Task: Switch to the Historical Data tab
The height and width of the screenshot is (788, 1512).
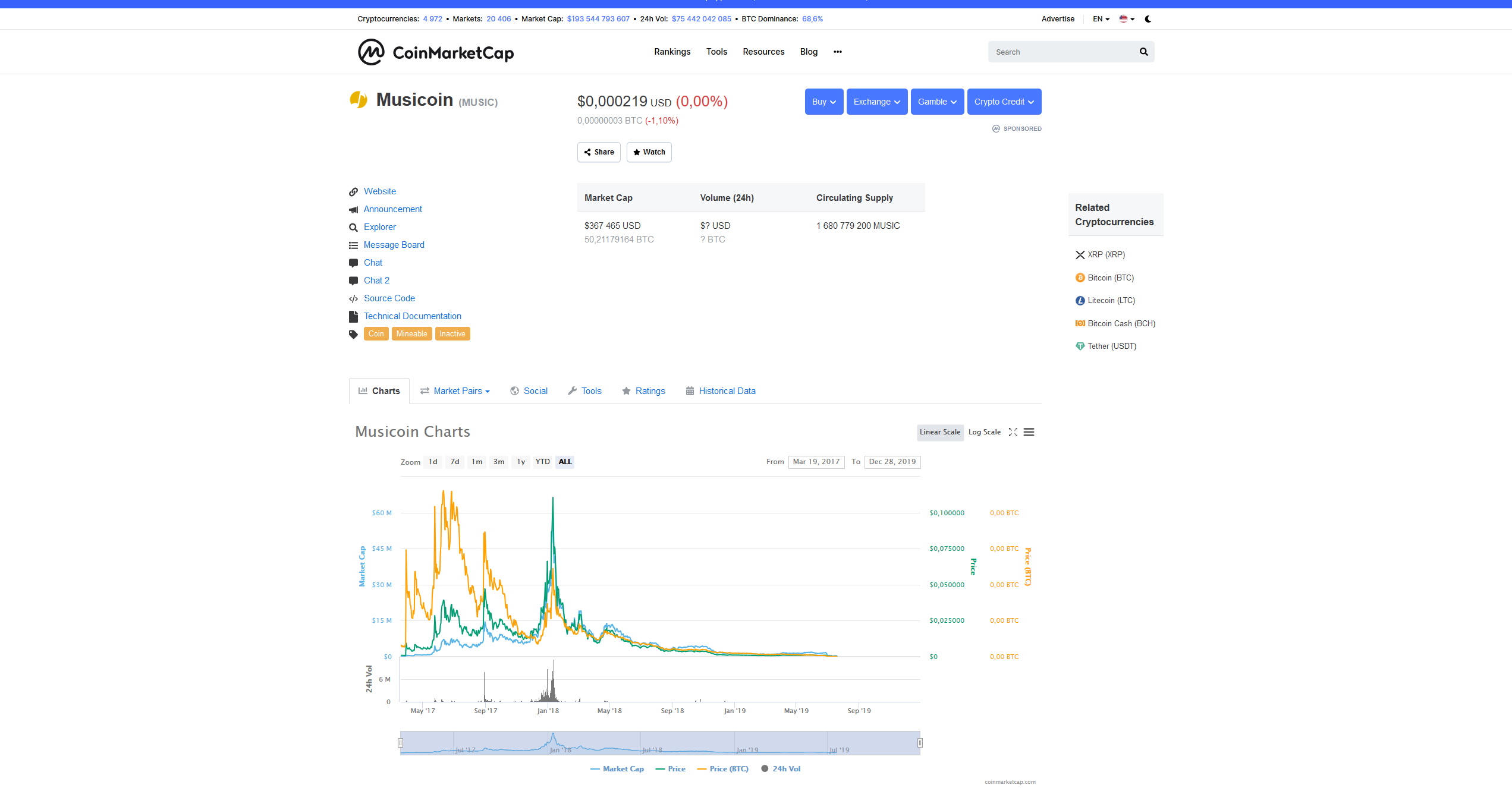Action: point(721,391)
